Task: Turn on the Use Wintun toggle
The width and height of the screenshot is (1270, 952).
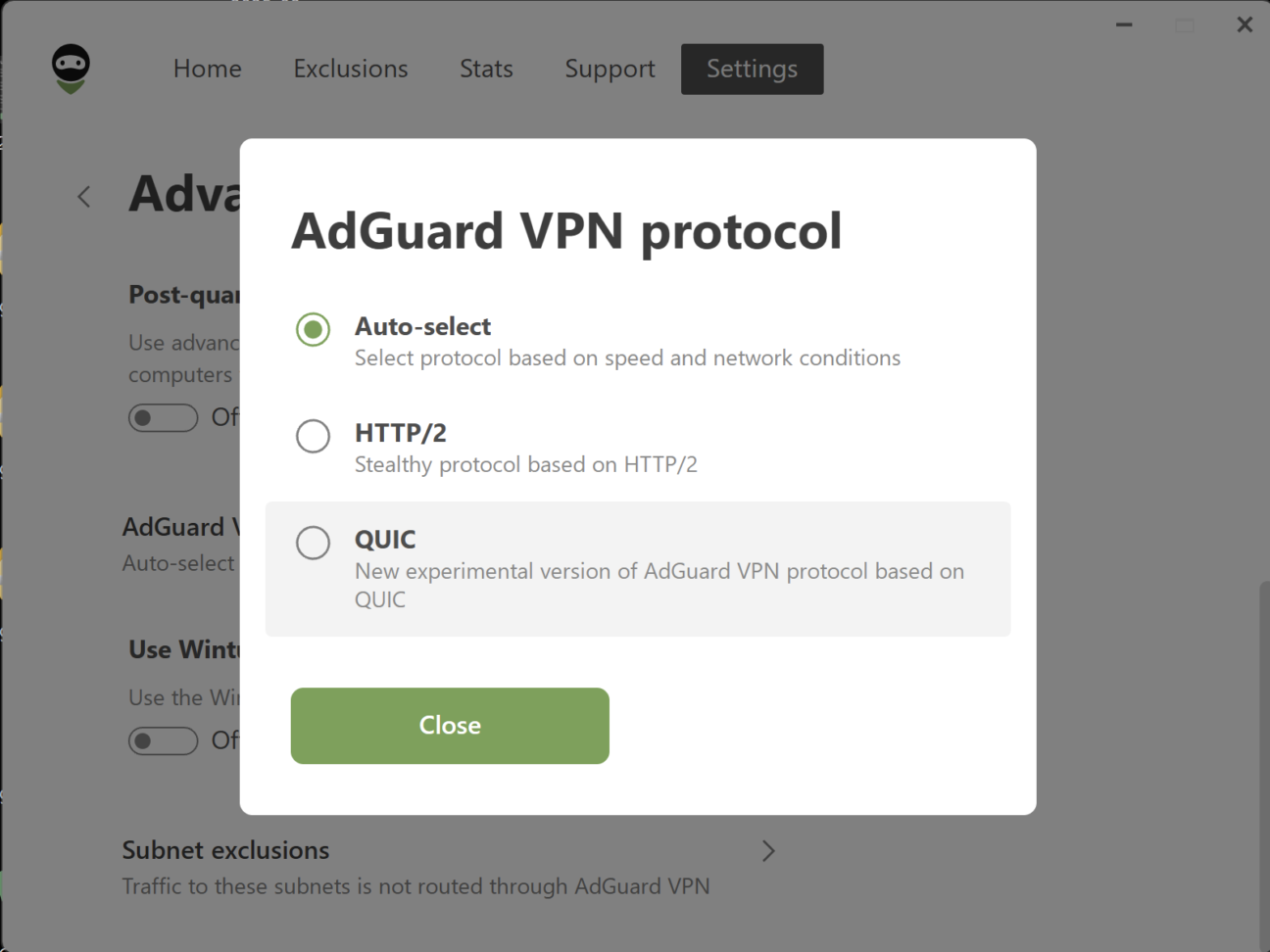Action: [163, 740]
